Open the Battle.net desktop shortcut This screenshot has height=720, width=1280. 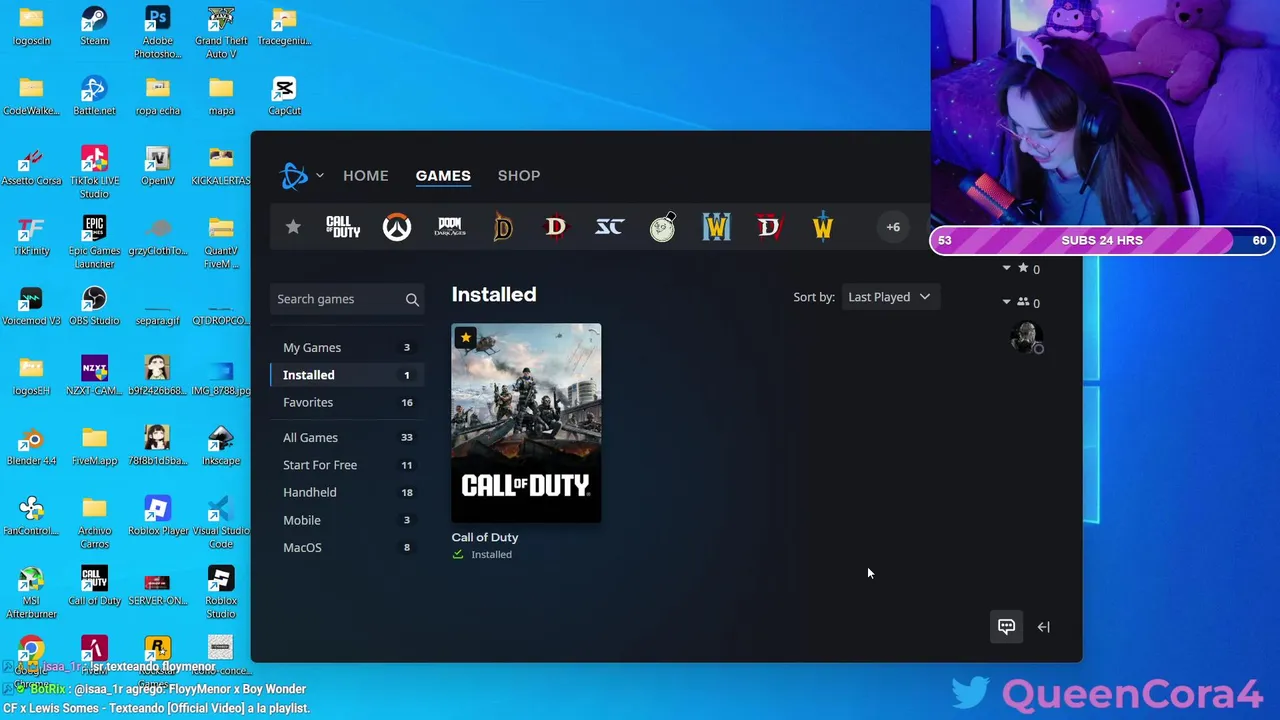tap(94, 96)
